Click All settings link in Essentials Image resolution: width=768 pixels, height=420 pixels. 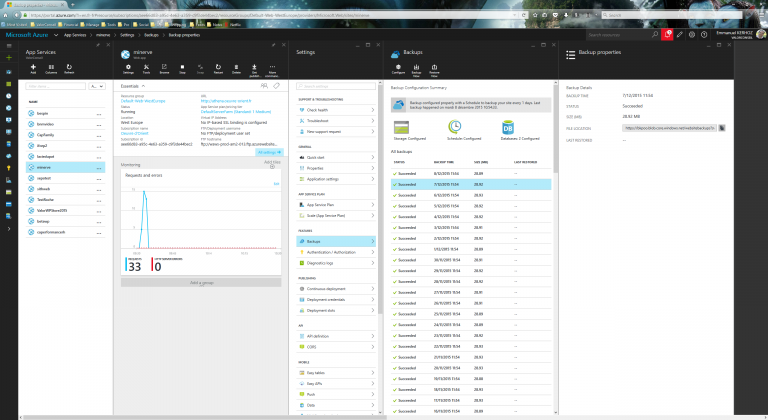click(269, 152)
